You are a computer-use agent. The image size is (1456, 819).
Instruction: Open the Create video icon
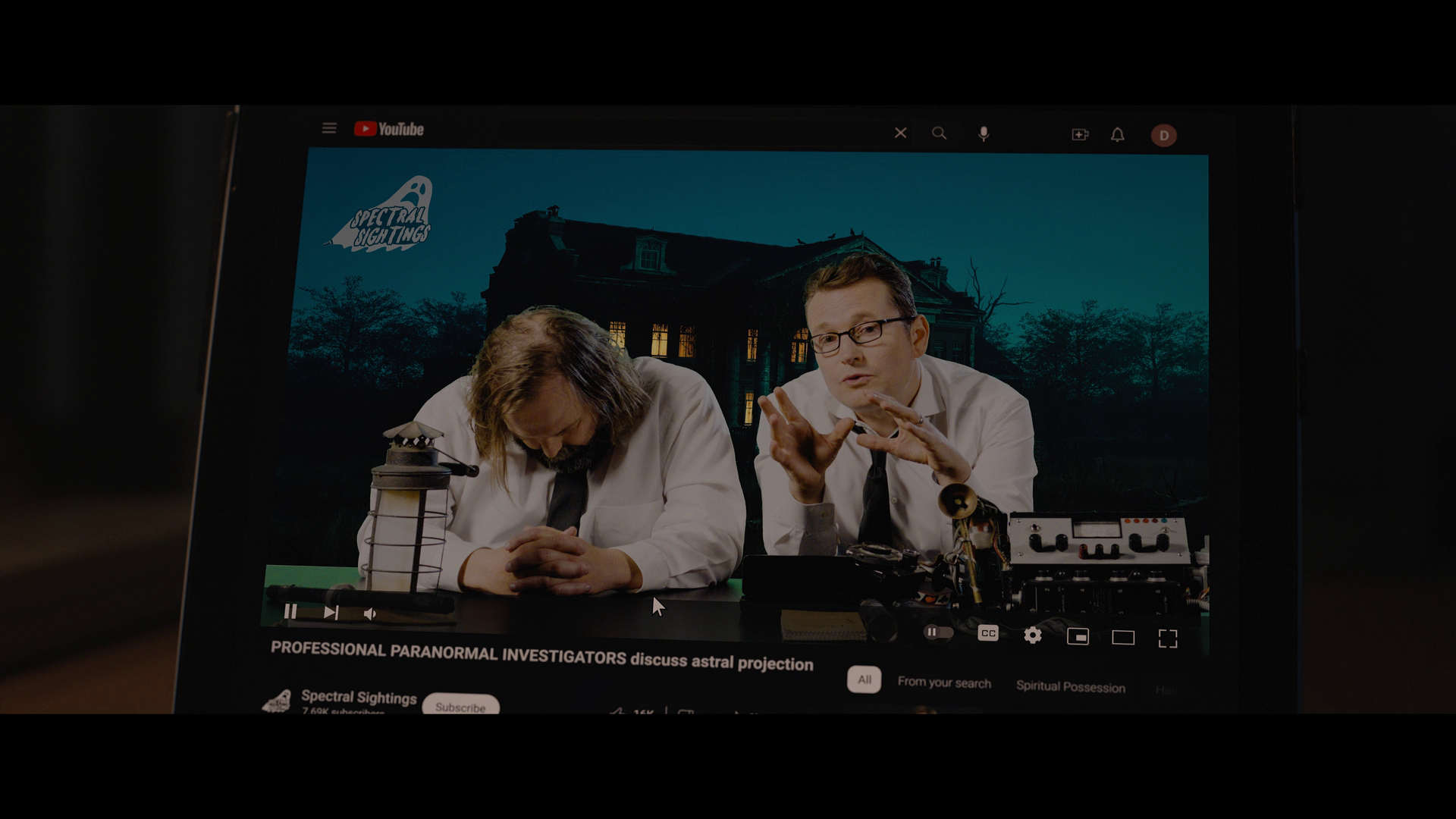1080,134
